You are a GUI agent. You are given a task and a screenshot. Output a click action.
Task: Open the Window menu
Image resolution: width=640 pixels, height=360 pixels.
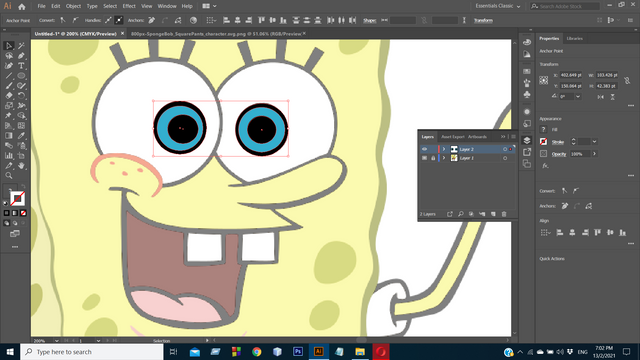[x=167, y=6]
